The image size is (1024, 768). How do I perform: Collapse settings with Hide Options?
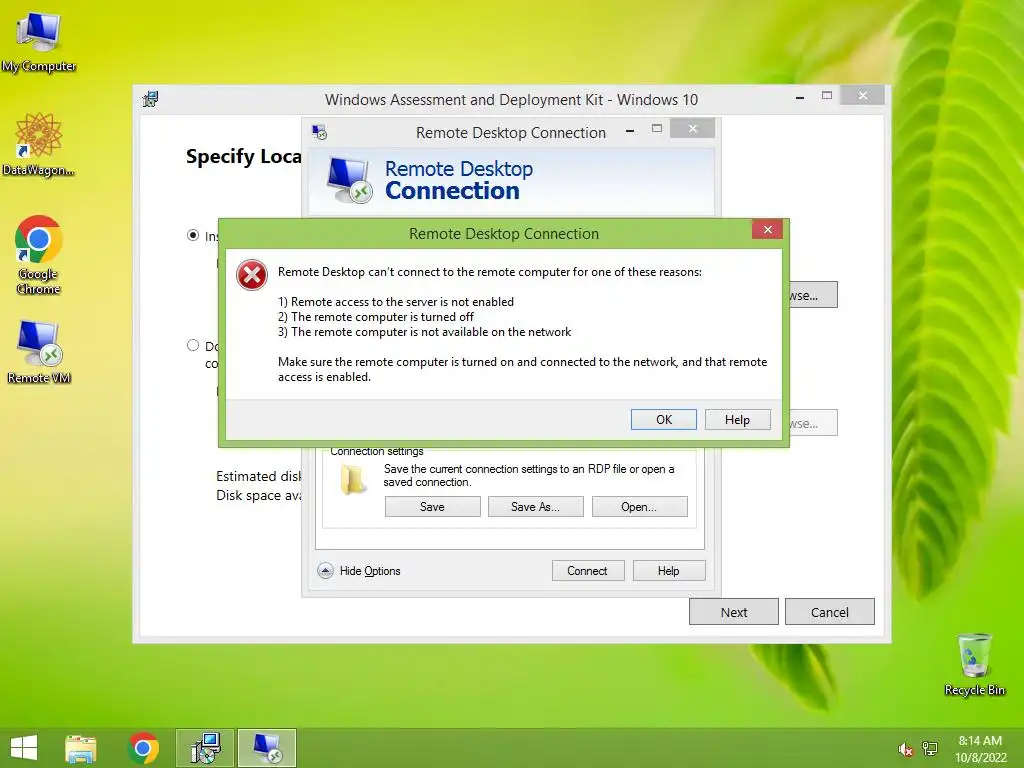click(x=359, y=571)
